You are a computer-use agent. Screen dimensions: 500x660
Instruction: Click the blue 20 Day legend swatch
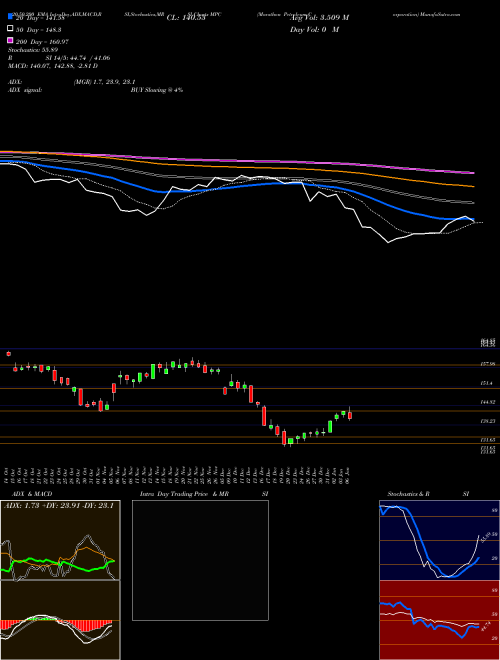pos(11,17)
